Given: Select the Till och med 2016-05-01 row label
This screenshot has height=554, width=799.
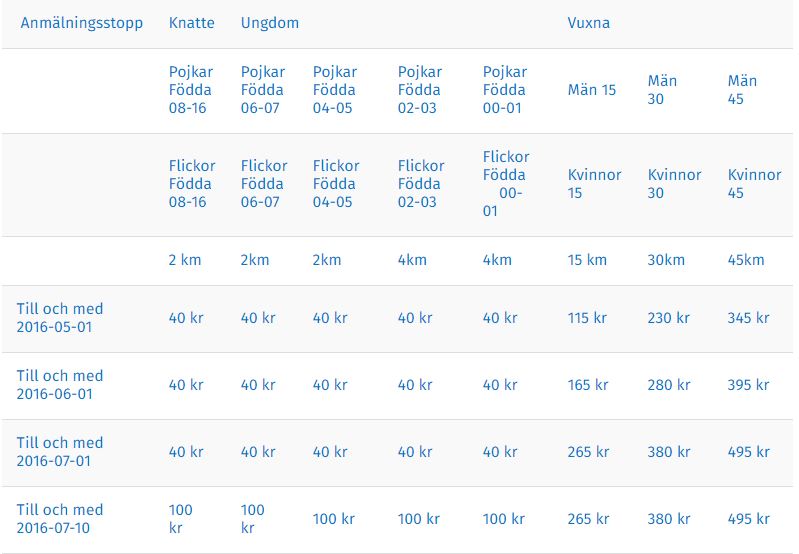Looking at the screenshot, I should [x=60, y=318].
